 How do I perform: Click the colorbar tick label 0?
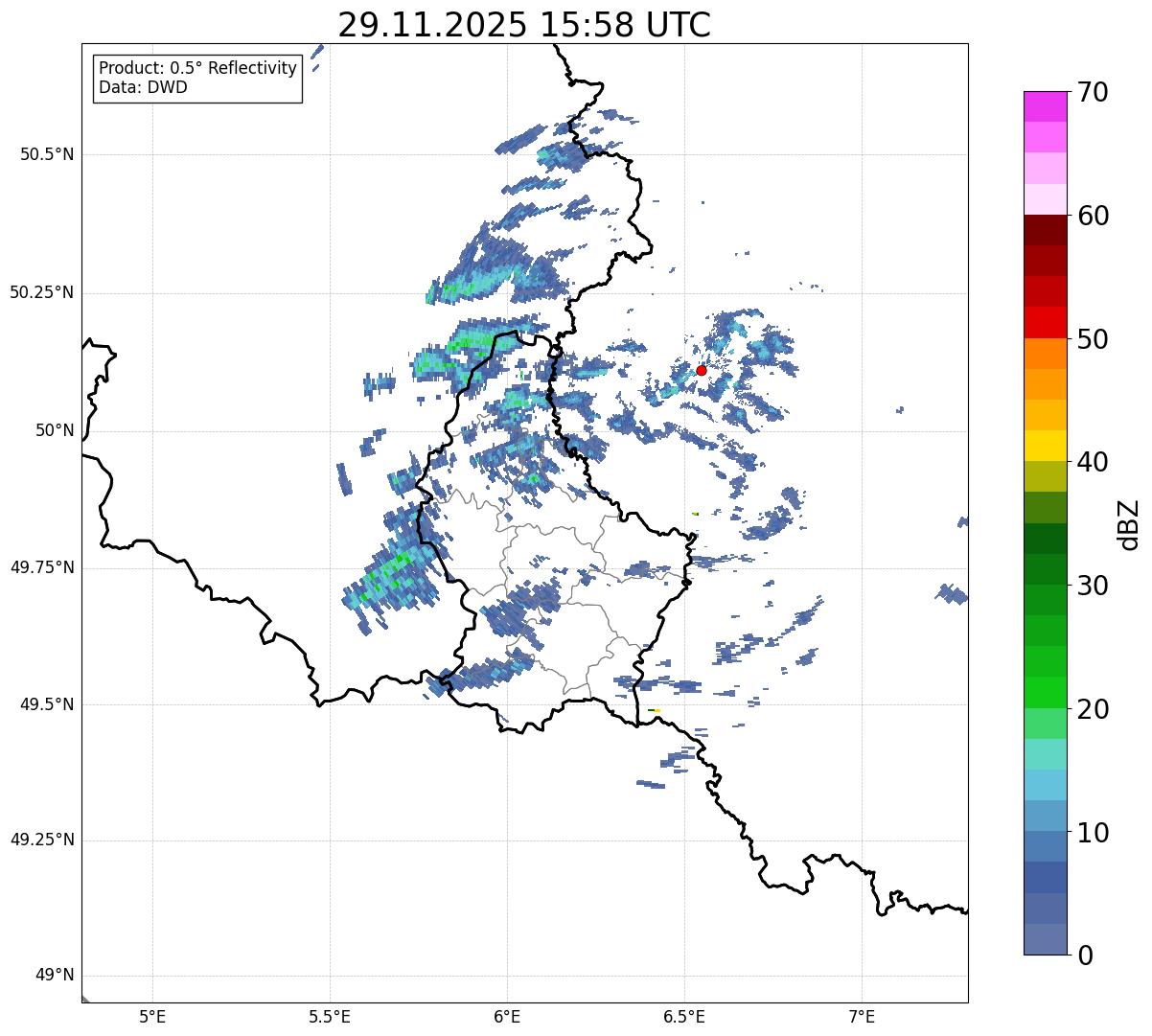pos(1083,955)
